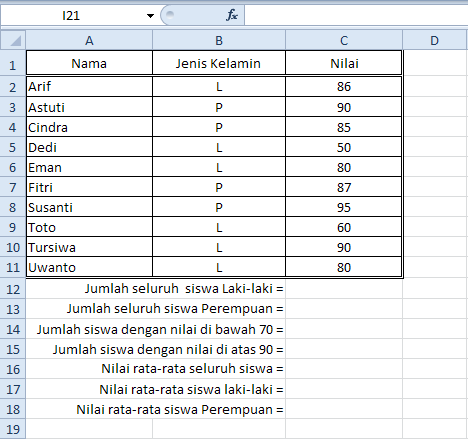This screenshot has height=439, width=468.
Task: Click the Select All corner triangle
Action: pos(13,40)
